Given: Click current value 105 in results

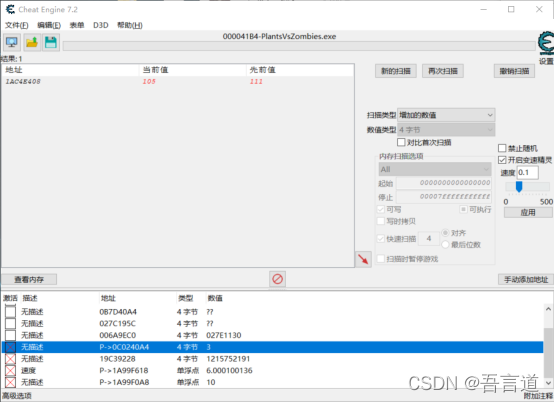Looking at the screenshot, I should (x=149, y=82).
